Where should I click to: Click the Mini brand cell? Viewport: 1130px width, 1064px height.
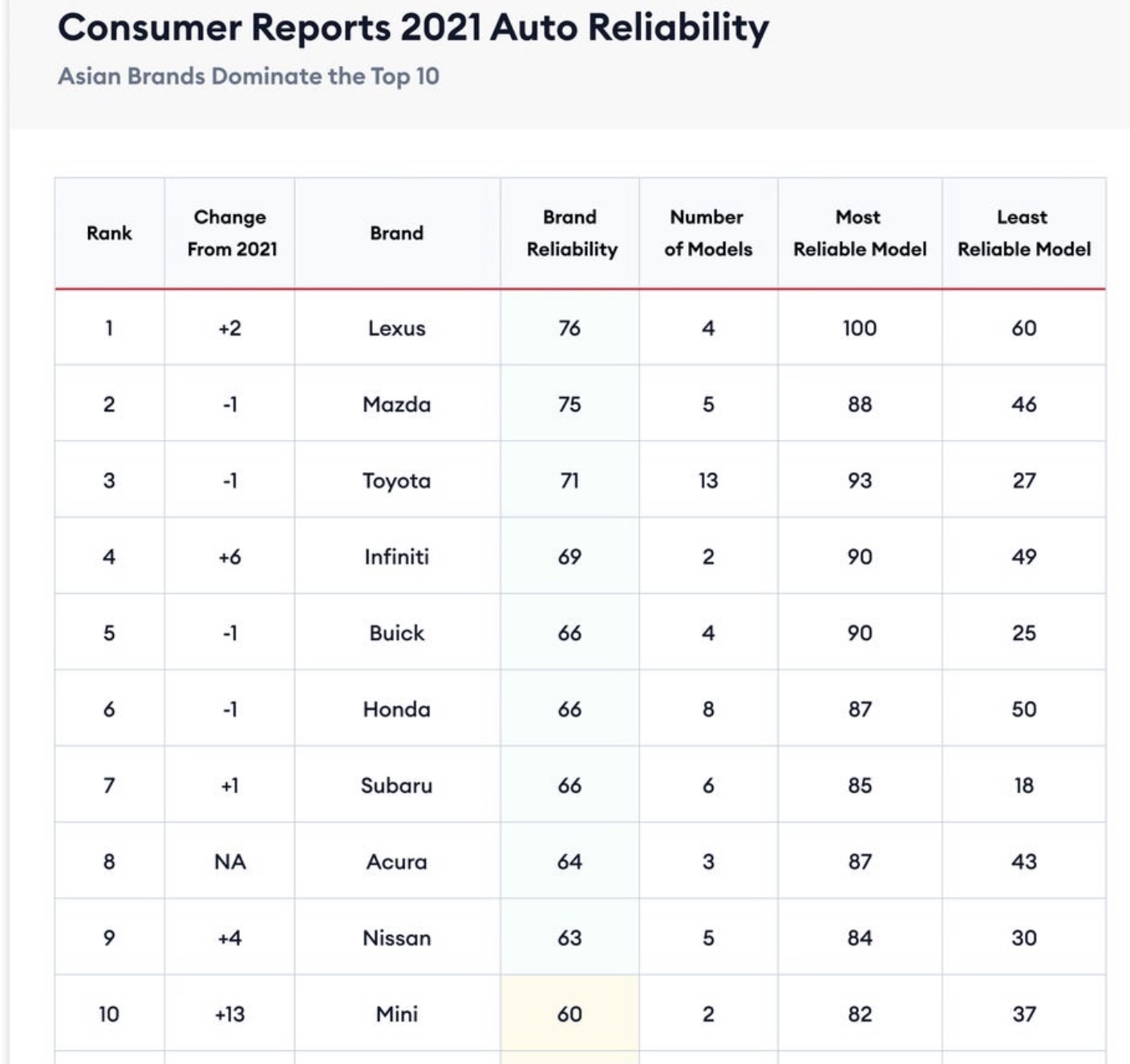click(396, 1014)
